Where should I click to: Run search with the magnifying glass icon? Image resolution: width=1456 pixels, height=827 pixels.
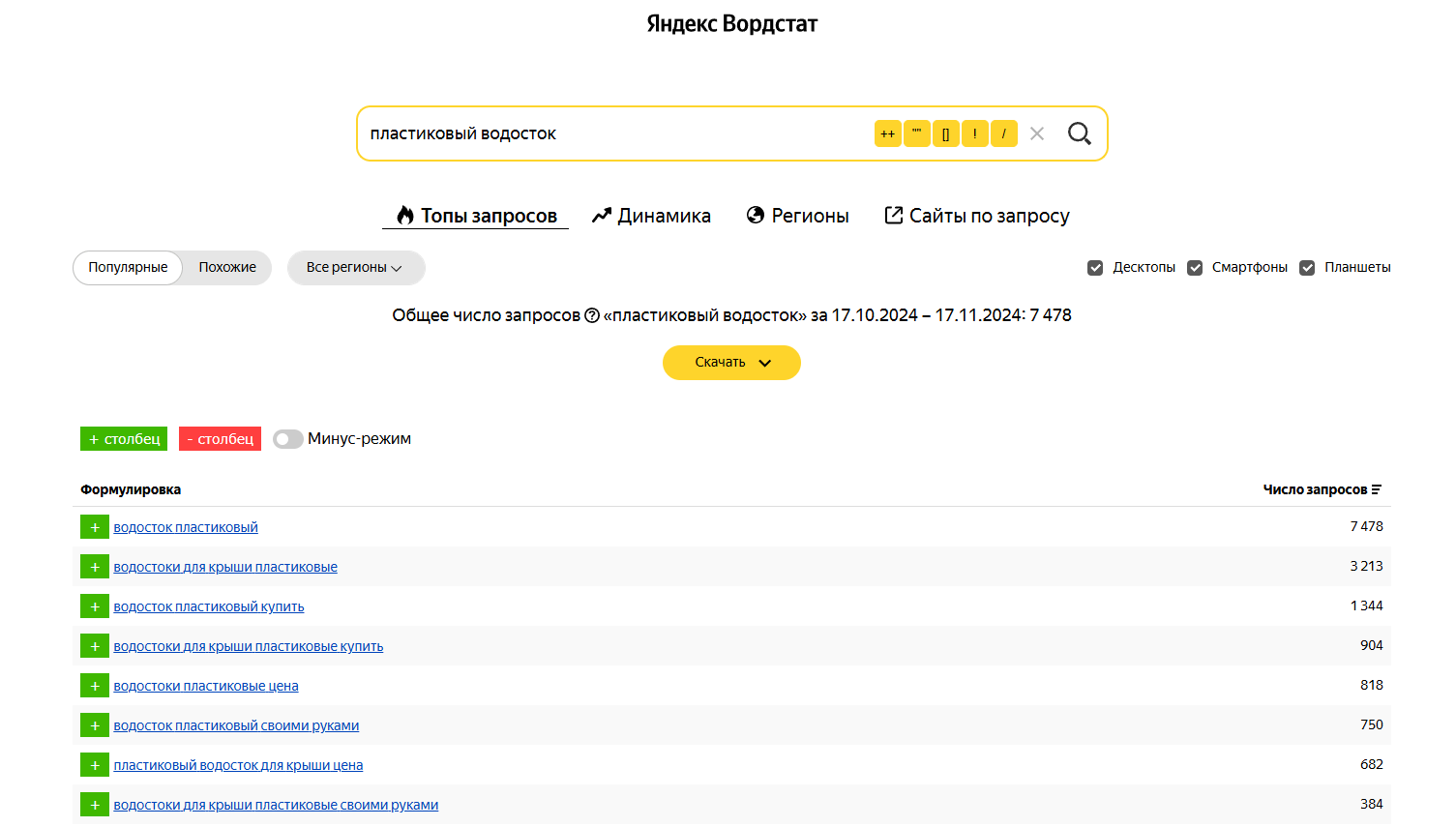[1080, 133]
